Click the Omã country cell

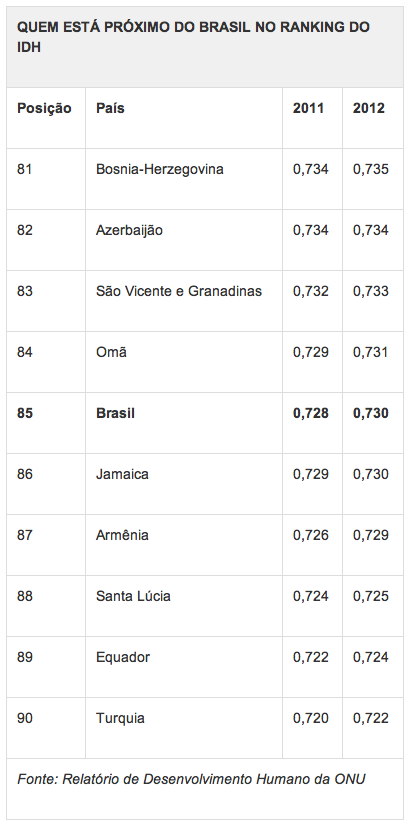click(x=111, y=352)
